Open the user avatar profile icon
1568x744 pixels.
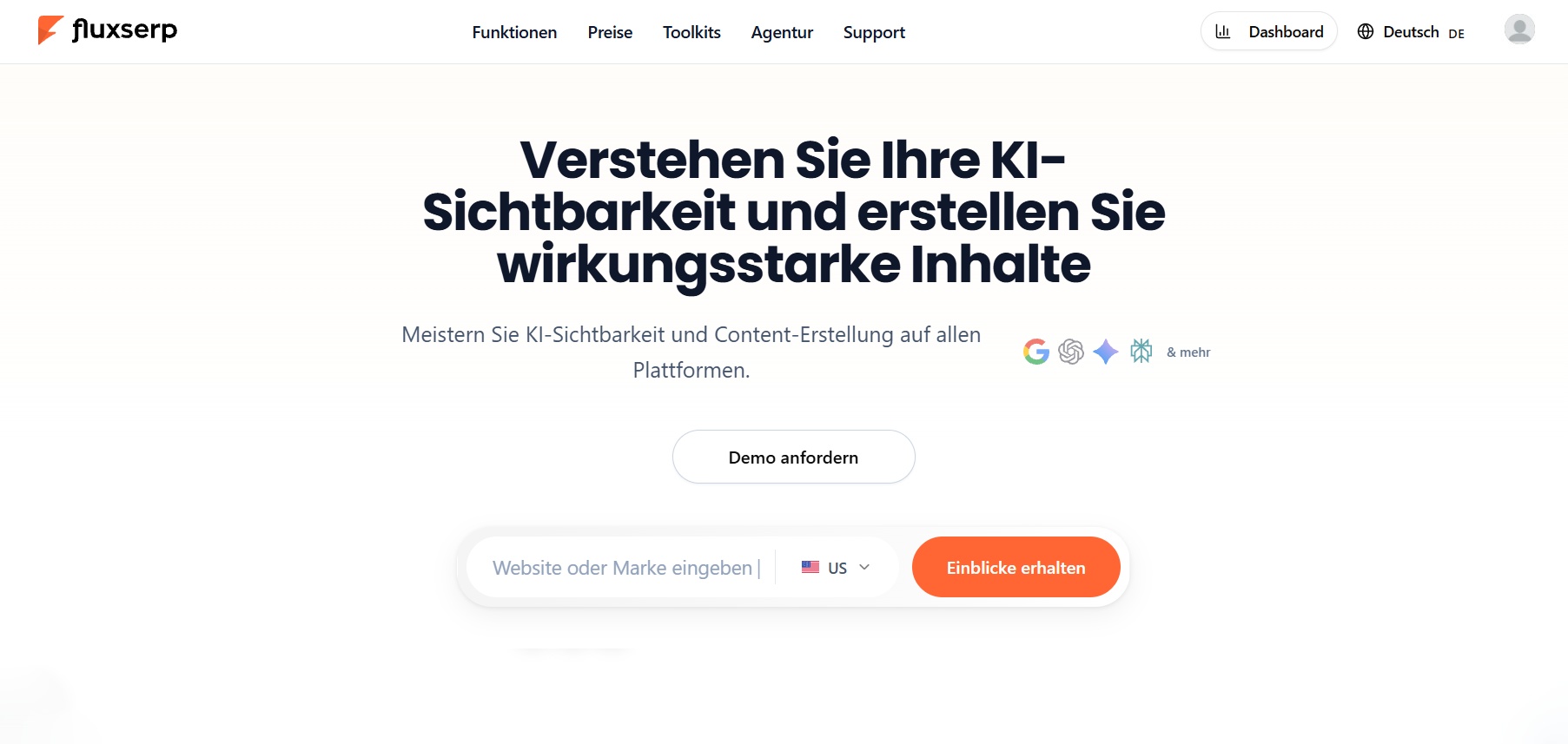pyautogui.click(x=1519, y=30)
